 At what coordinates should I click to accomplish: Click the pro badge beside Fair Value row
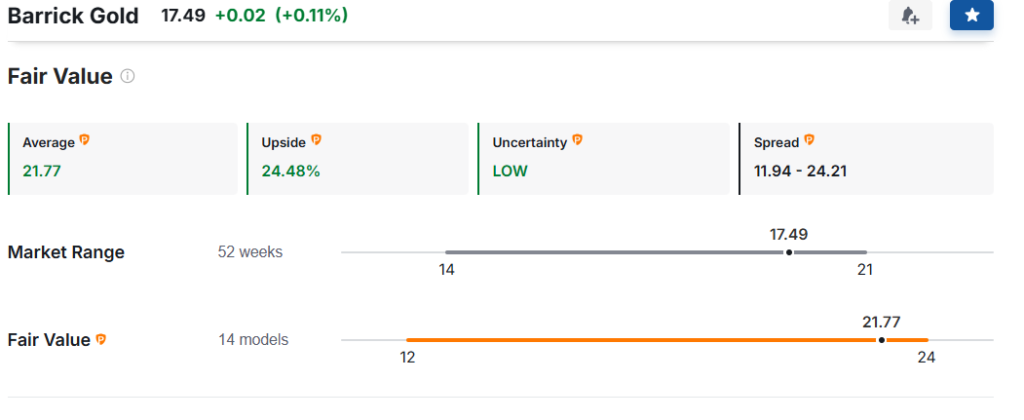pos(101,340)
